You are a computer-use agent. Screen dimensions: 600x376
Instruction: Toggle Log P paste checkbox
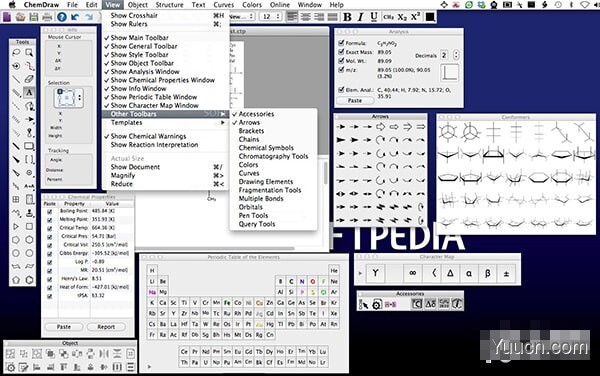[x=49, y=262]
